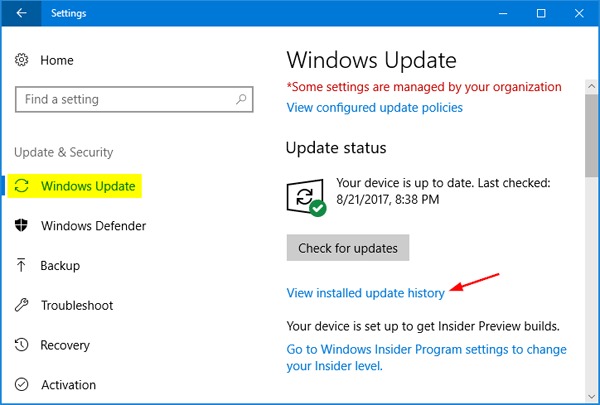Image resolution: width=600 pixels, height=405 pixels.
Task: Click the update status sync icon with green check
Action: pos(306,199)
